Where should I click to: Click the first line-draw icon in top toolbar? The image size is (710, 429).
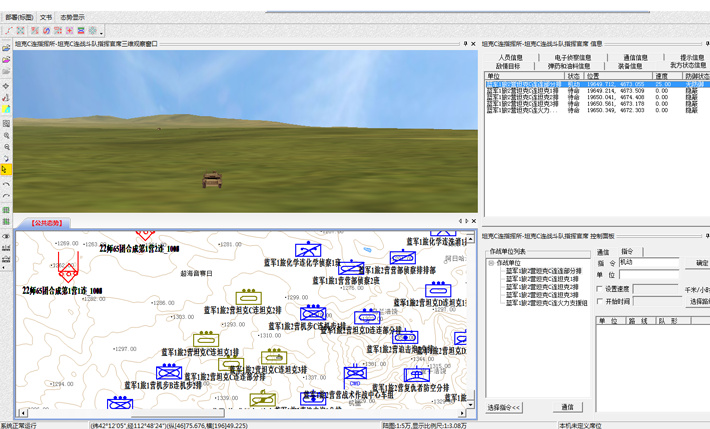9,31
